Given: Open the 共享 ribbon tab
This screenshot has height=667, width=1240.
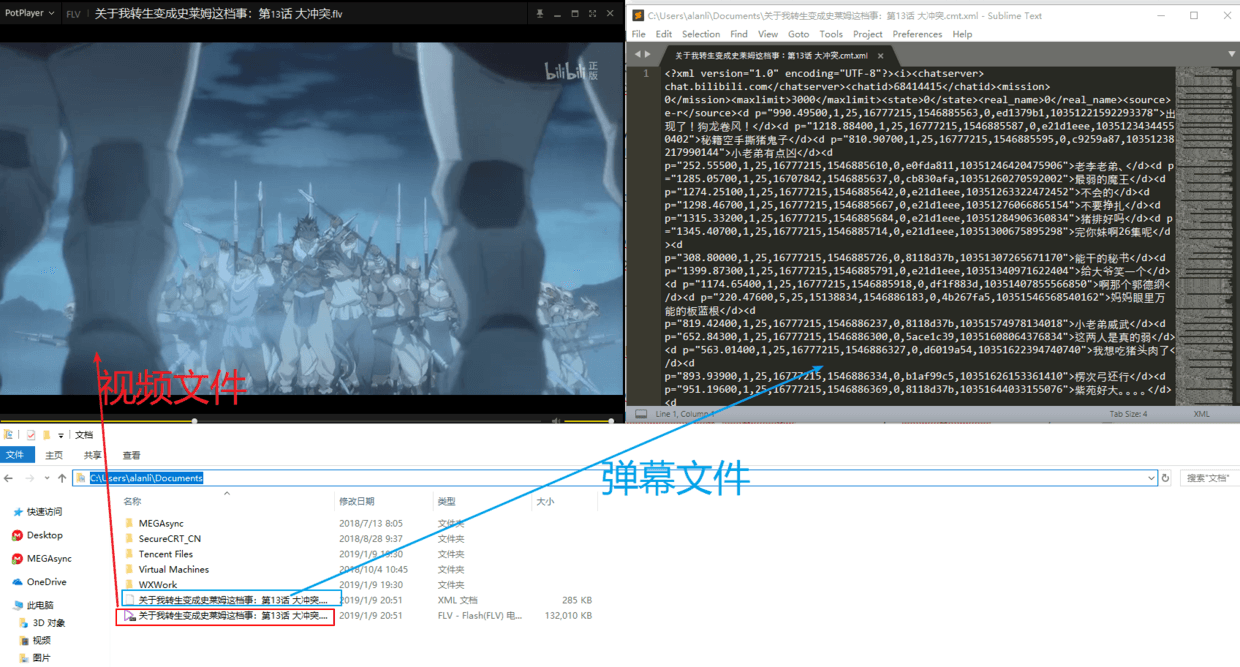Looking at the screenshot, I should (92, 455).
